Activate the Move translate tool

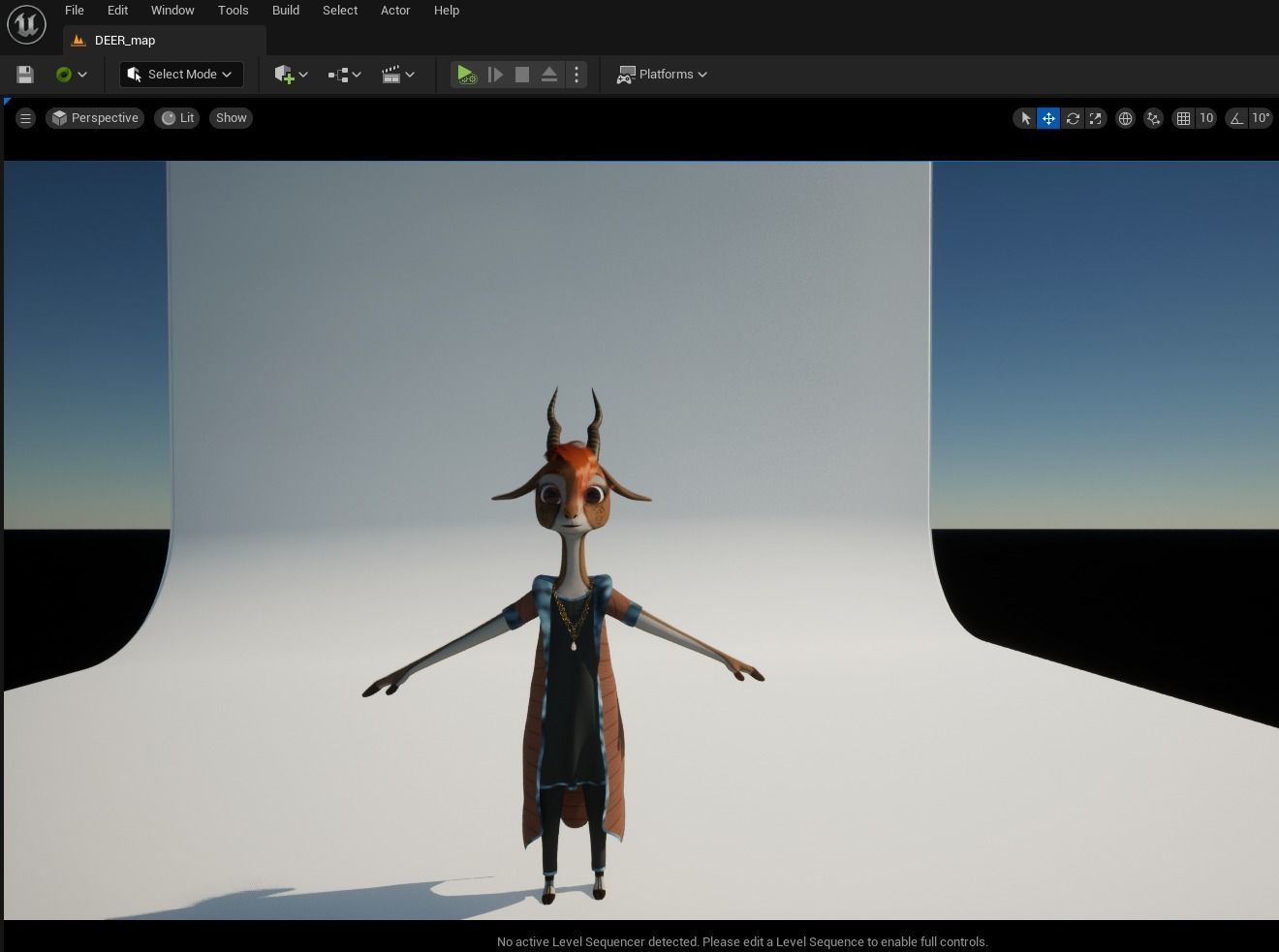click(1048, 118)
